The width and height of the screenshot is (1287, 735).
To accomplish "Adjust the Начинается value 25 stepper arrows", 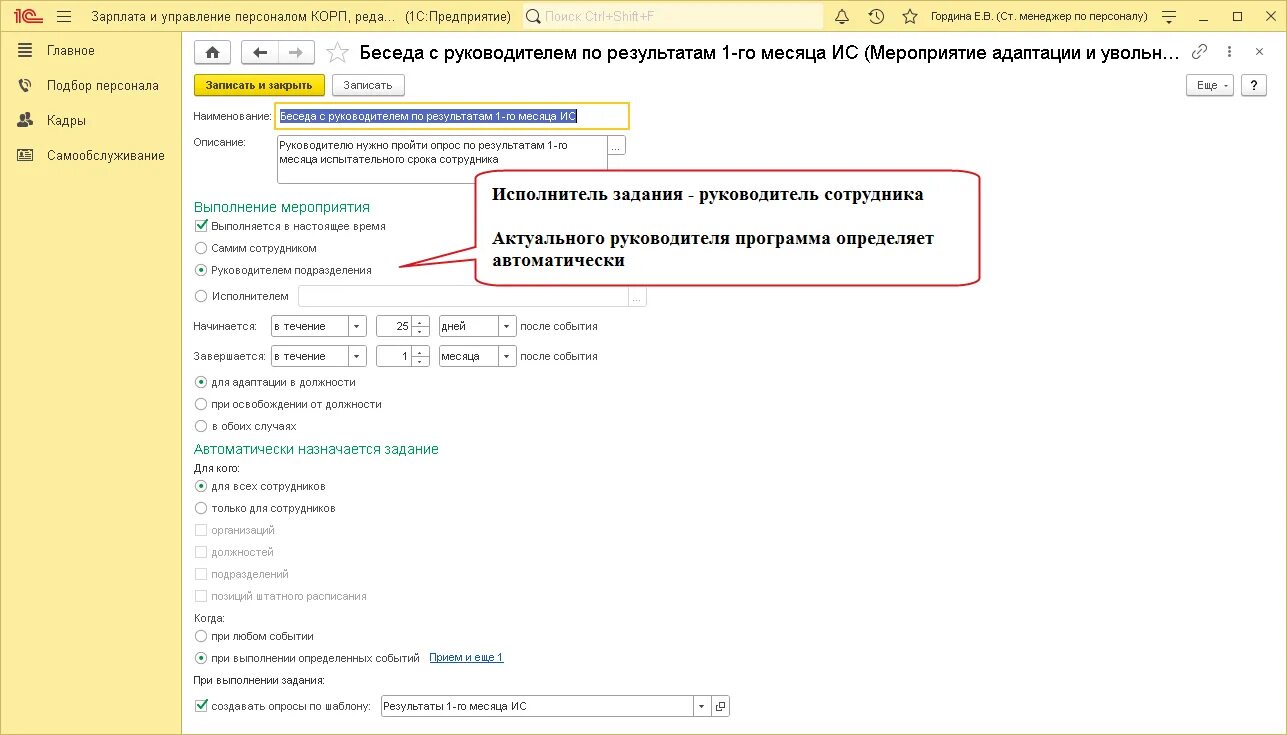I will tap(421, 326).
